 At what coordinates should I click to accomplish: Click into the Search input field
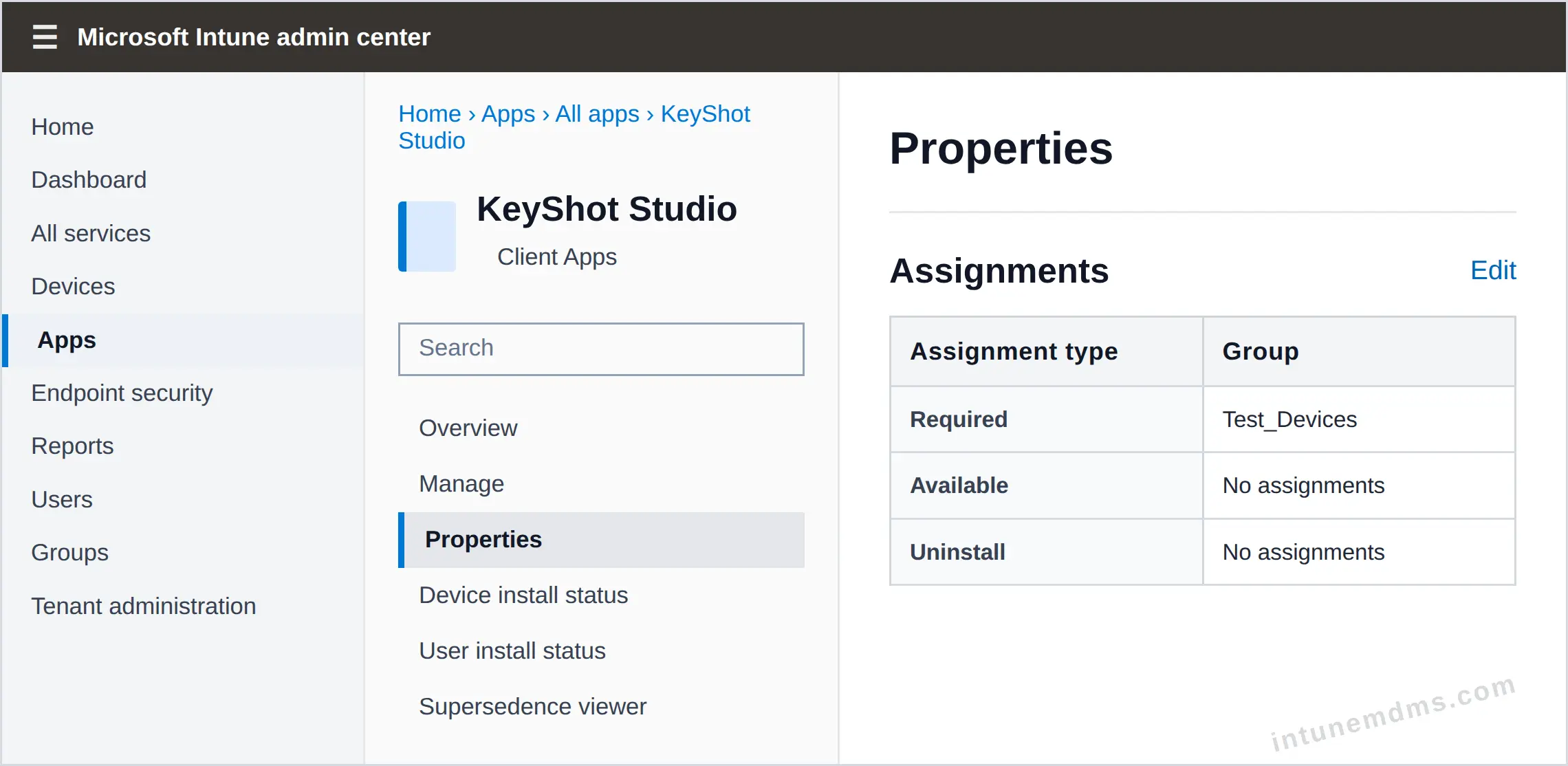pyautogui.click(x=601, y=349)
